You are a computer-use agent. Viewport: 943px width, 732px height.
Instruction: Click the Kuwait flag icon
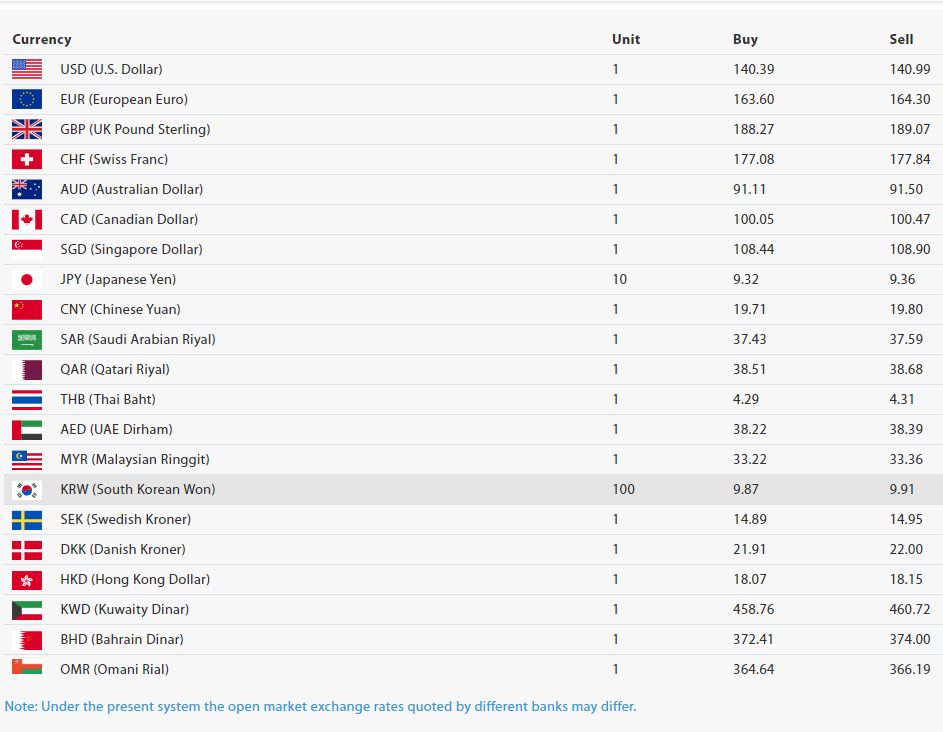pyautogui.click(x=27, y=609)
